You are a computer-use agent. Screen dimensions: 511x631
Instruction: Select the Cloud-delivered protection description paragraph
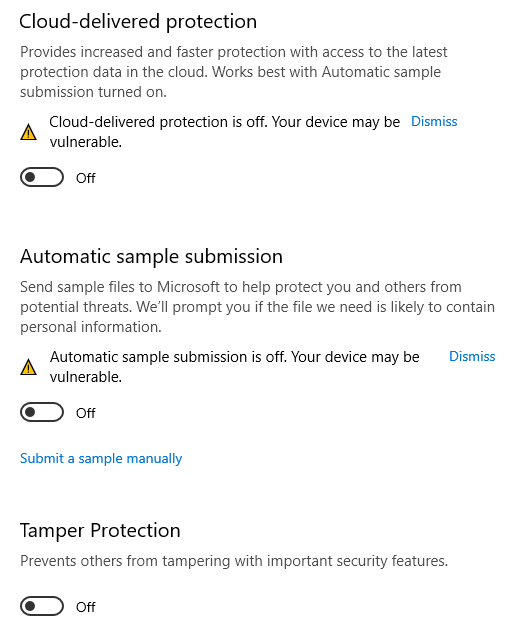pos(234,72)
